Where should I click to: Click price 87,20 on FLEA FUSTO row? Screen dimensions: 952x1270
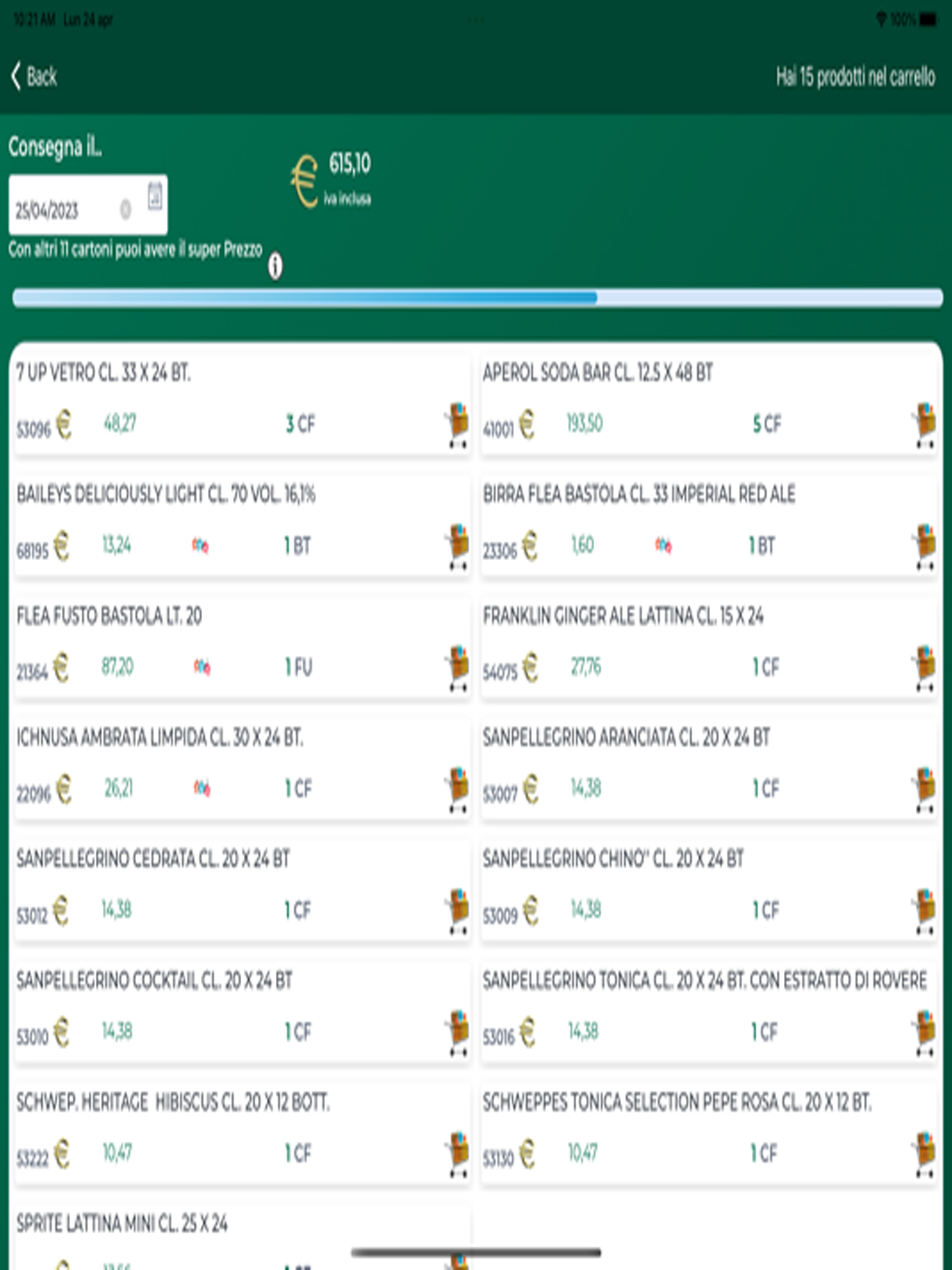point(118,667)
